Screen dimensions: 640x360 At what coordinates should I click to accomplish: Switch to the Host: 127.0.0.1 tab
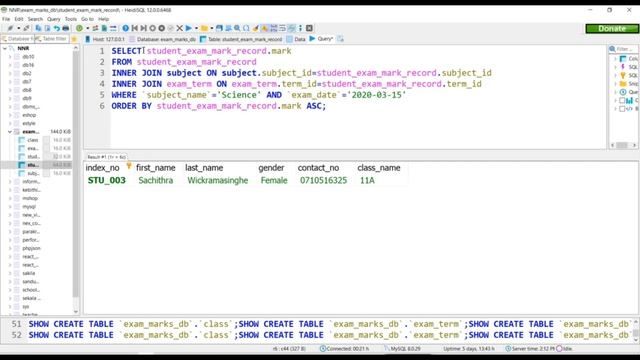click(104, 39)
